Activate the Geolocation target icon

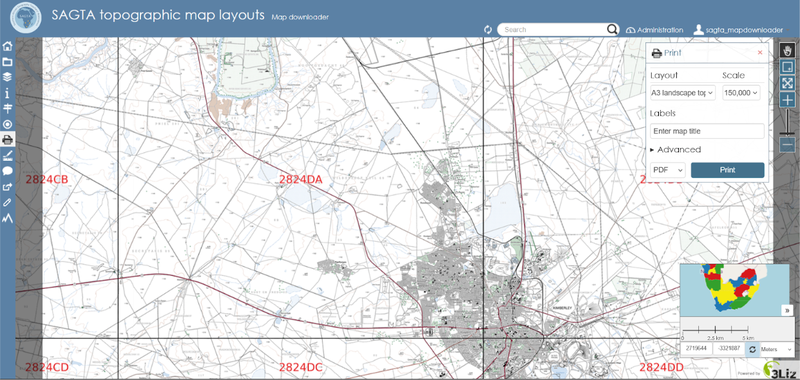pos(7,124)
